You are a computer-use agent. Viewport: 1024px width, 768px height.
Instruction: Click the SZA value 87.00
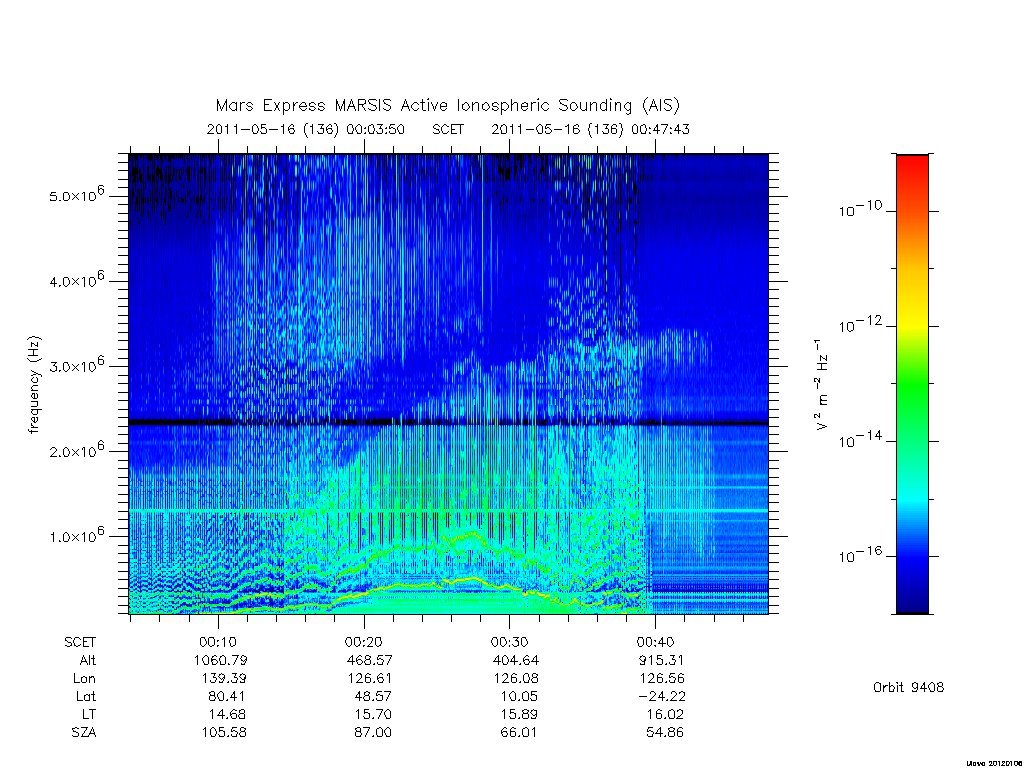click(x=373, y=733)
